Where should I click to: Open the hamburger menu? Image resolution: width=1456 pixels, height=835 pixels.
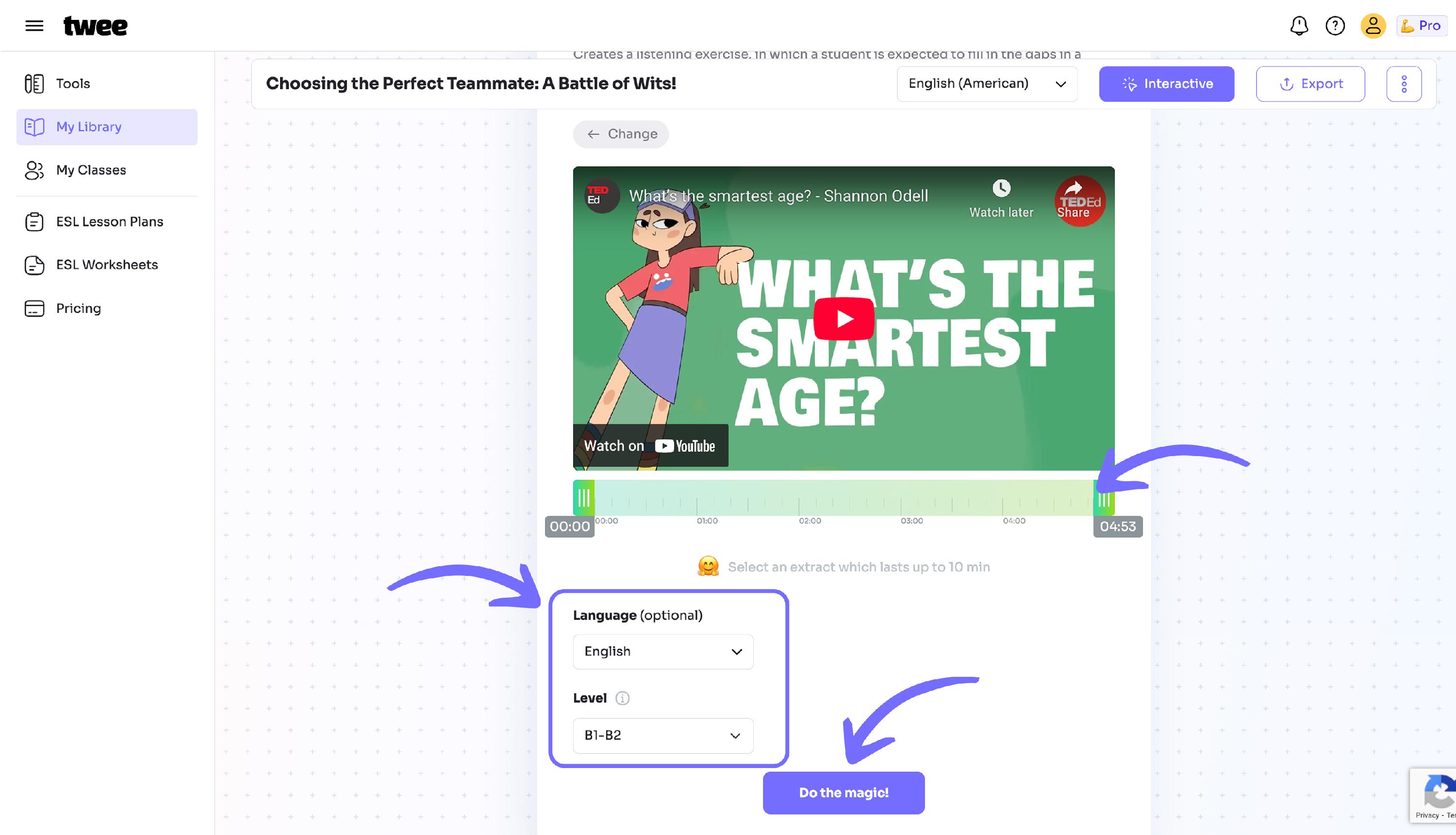[x=34, y=26]
